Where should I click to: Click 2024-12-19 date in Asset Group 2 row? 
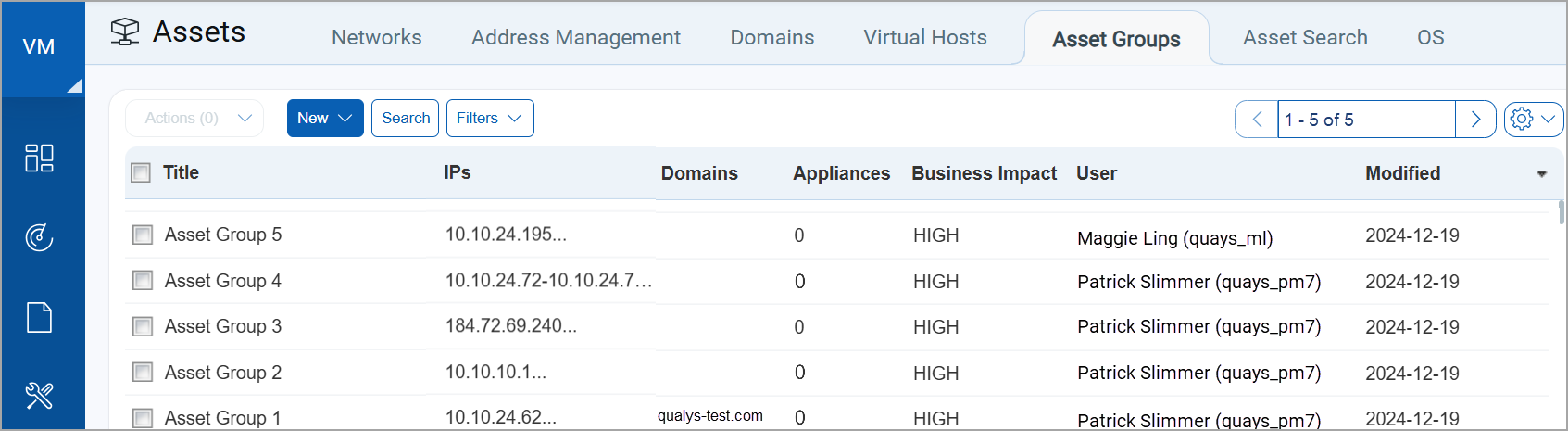[x=1412, y=374]
